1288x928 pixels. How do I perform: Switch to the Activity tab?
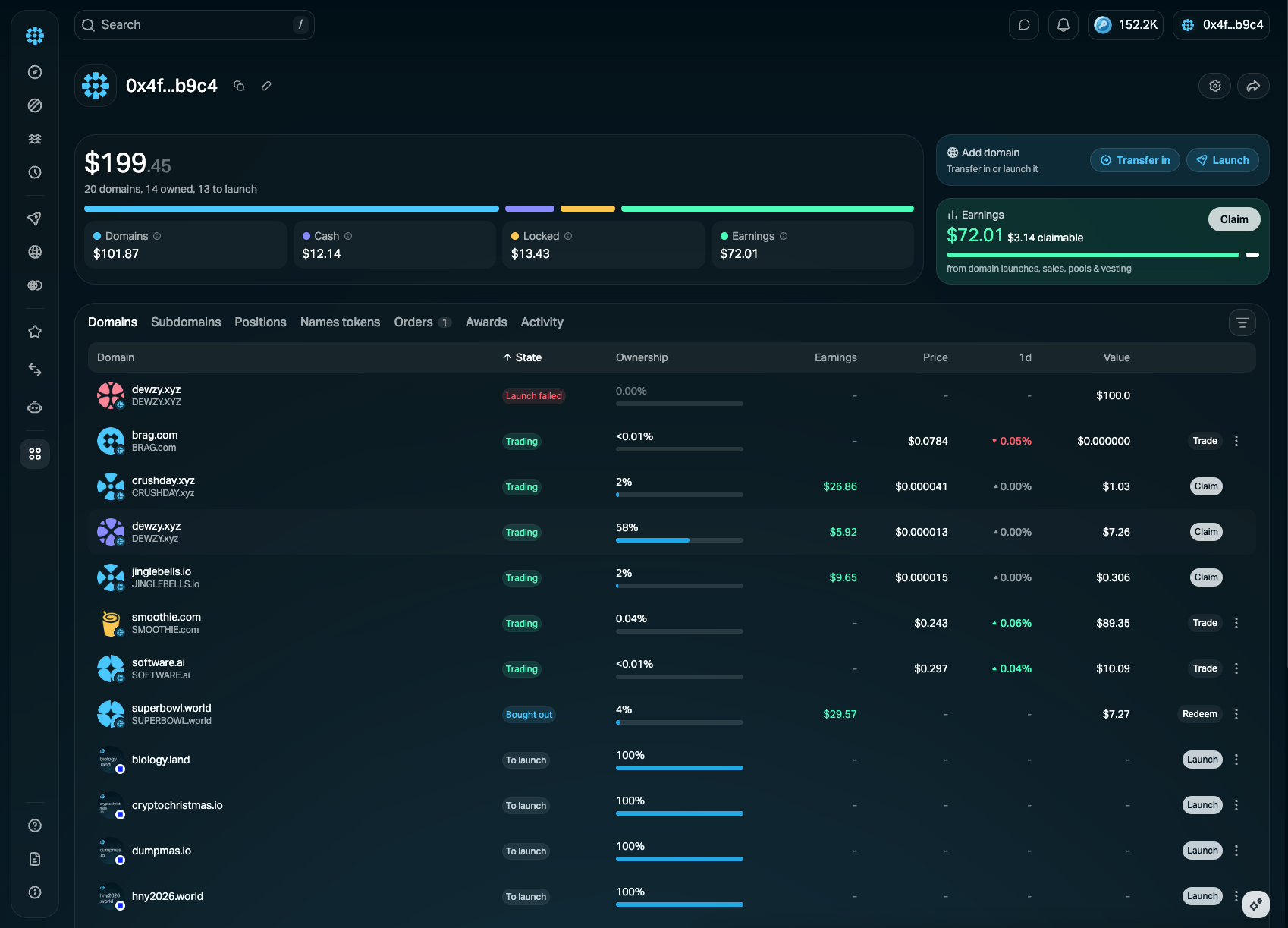[x=542, y=322]
